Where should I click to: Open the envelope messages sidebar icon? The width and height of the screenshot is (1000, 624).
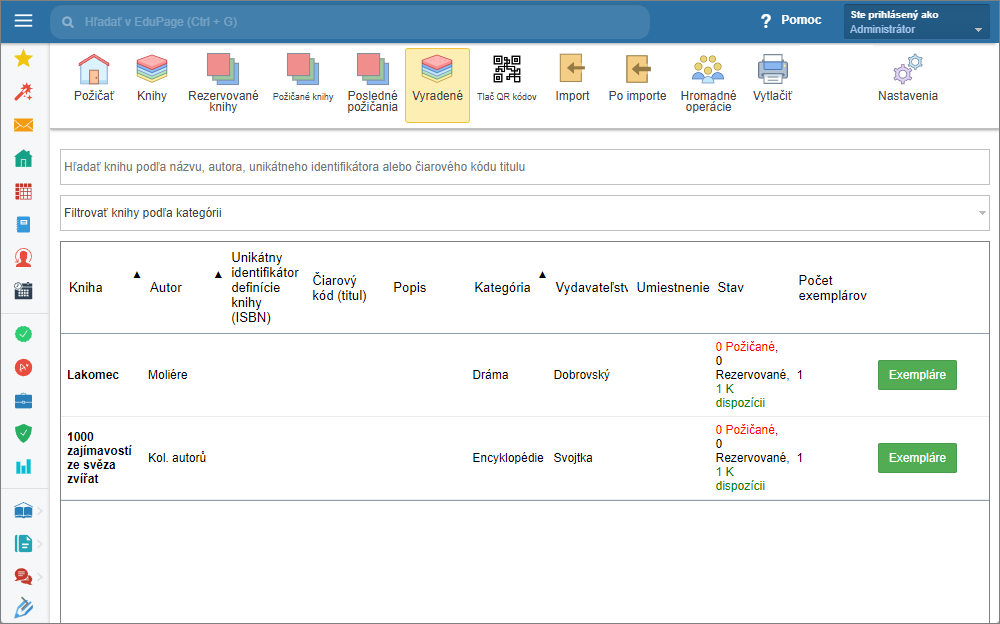[23, 125]
